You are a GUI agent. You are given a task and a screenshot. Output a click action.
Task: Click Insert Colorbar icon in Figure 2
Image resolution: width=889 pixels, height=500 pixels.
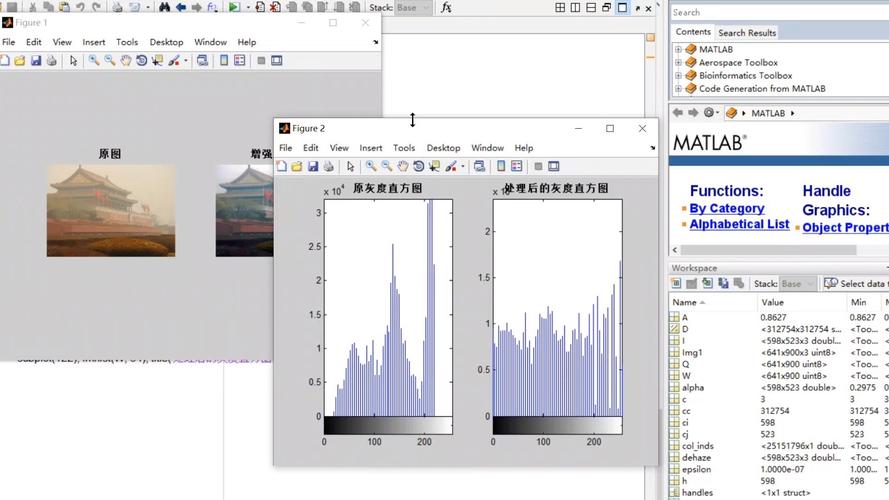(x=501, y=166)
